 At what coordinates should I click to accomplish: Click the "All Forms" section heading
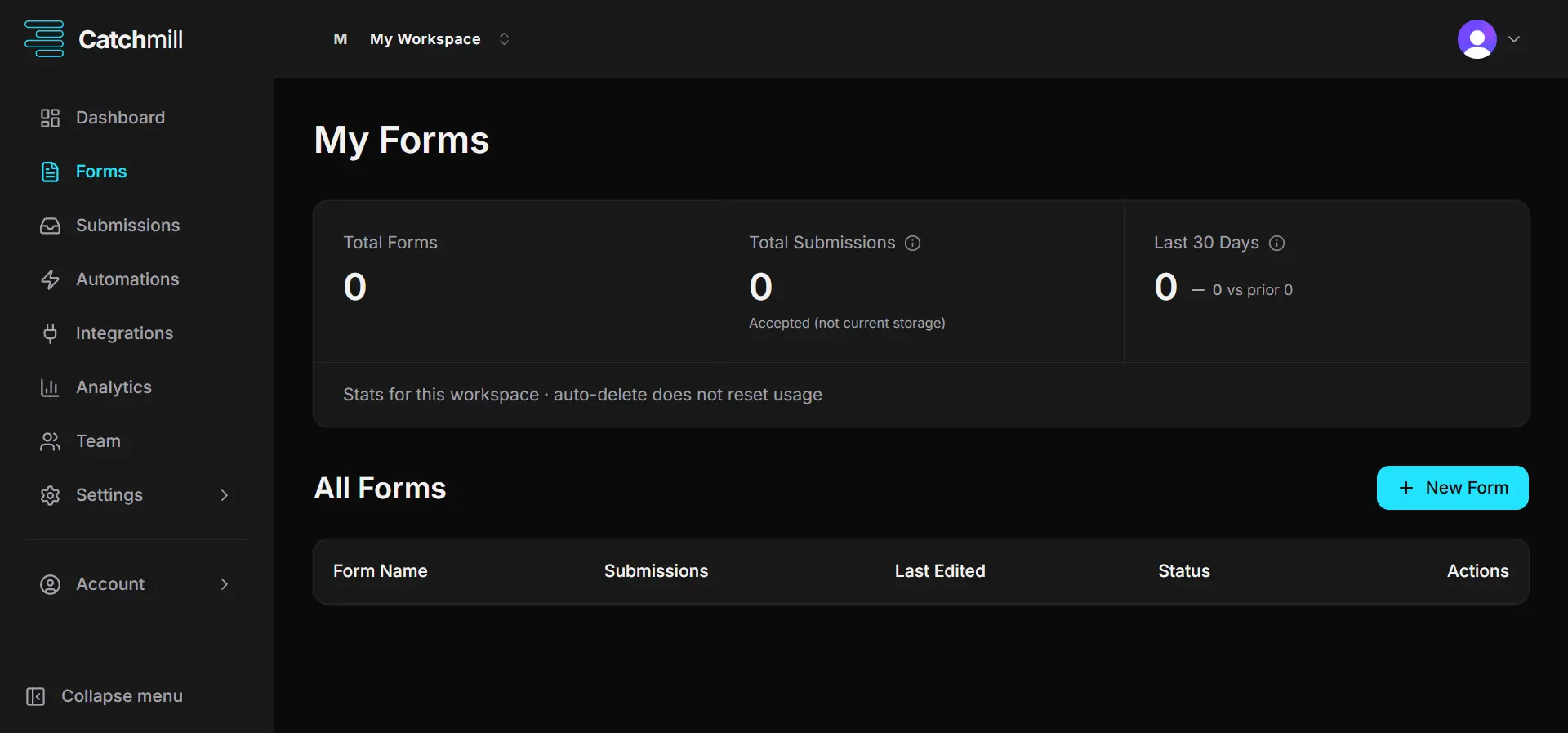(x=381, y=489)
